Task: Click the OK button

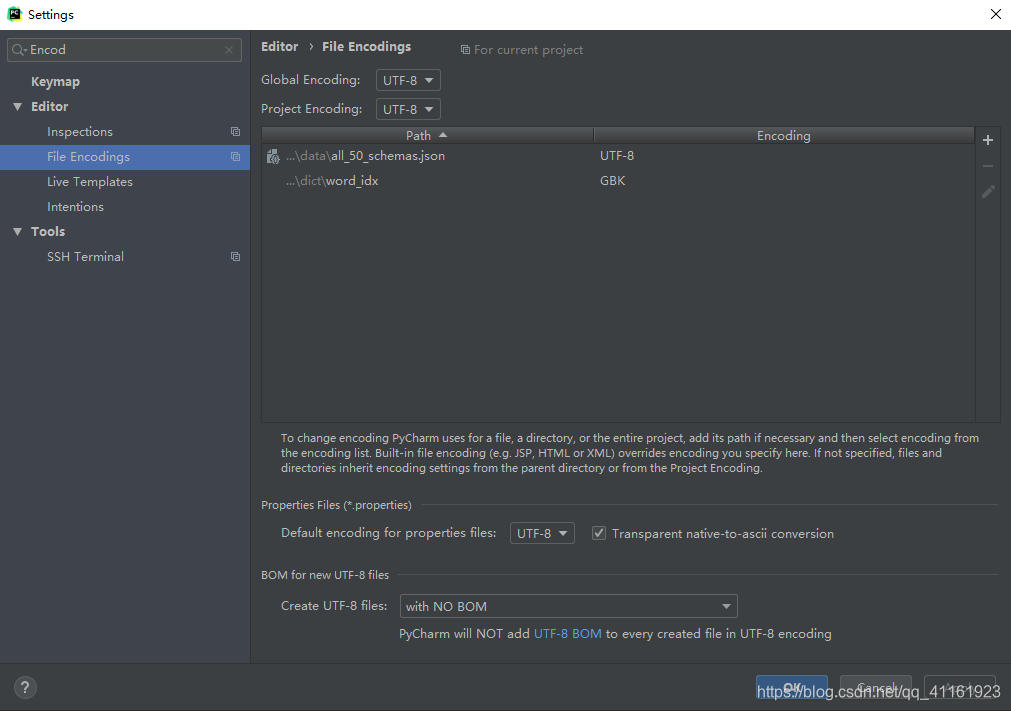Action: pos(792,687)
